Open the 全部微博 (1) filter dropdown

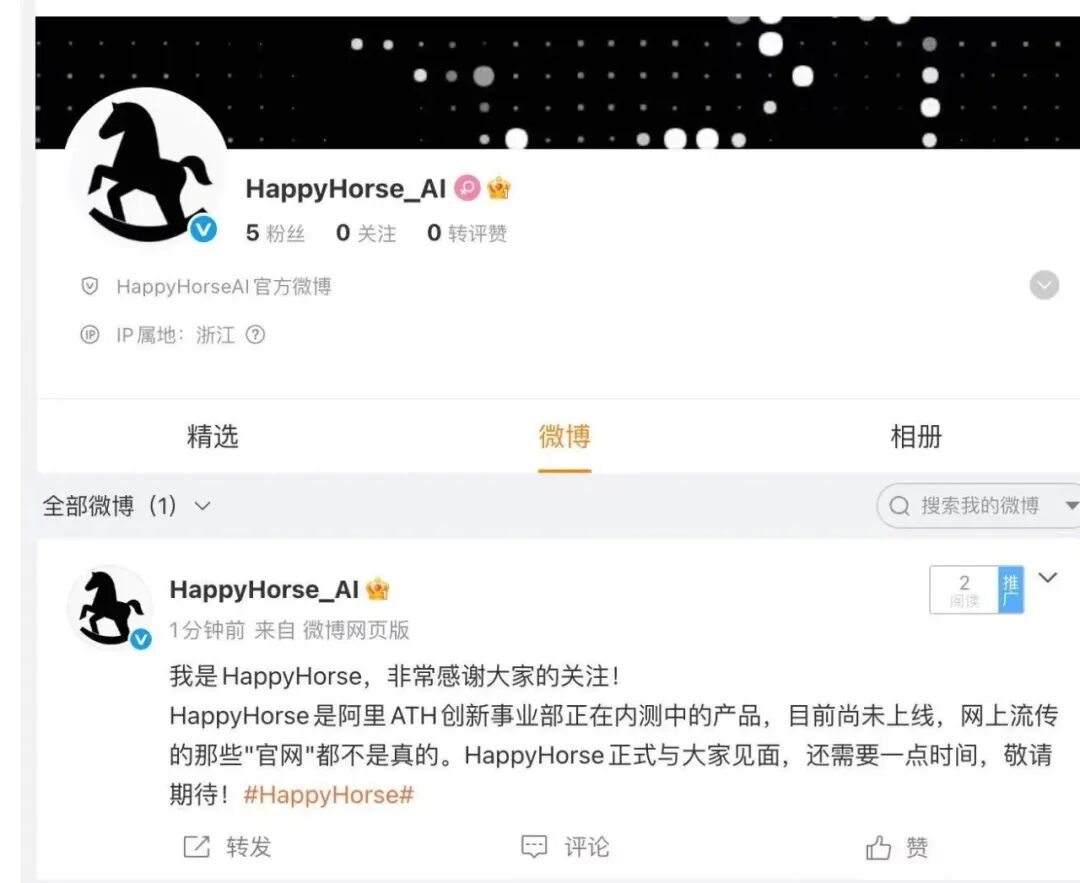point(126,506)
